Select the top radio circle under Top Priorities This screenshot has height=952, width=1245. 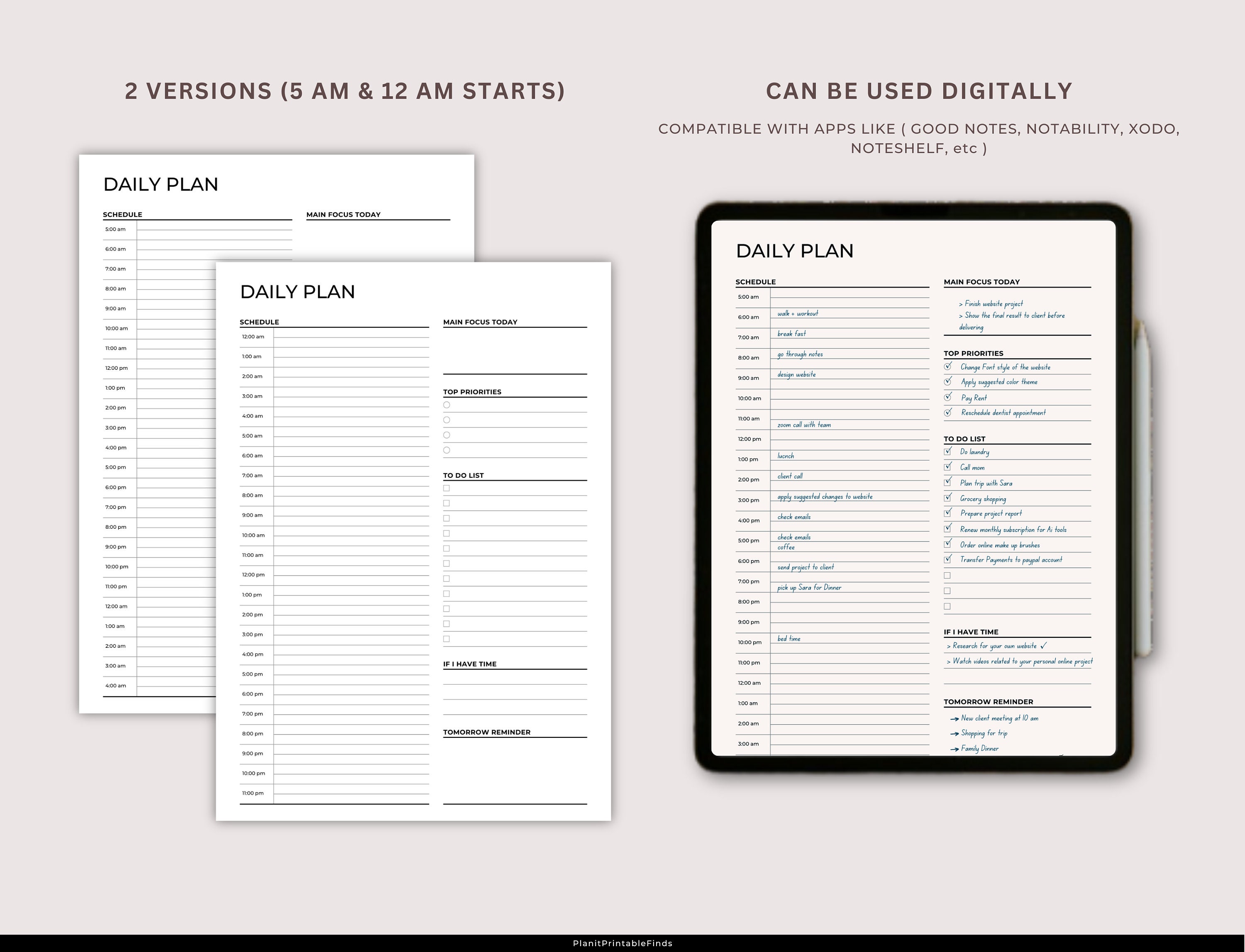pyautogui.click(x=447, y=404)
